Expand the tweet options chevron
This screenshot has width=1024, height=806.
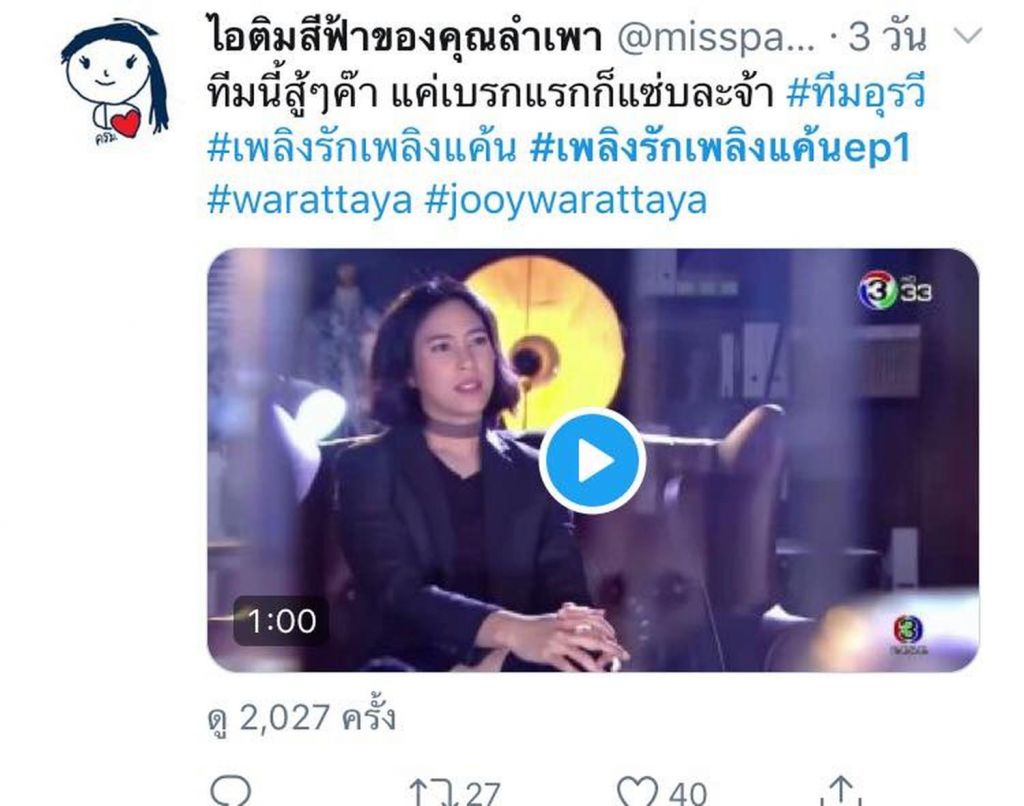point(967,35)
